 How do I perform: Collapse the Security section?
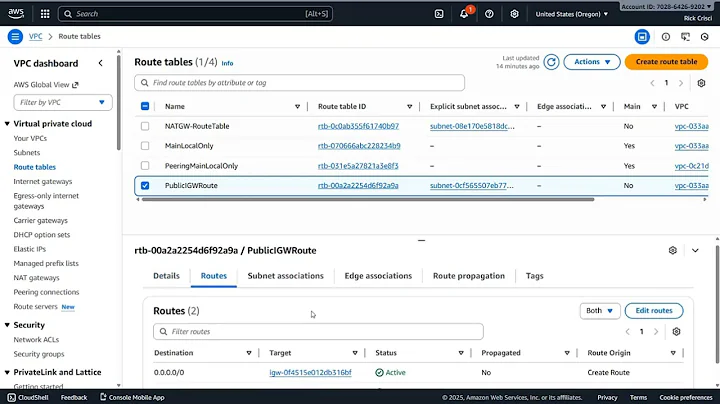coord(7,325)
